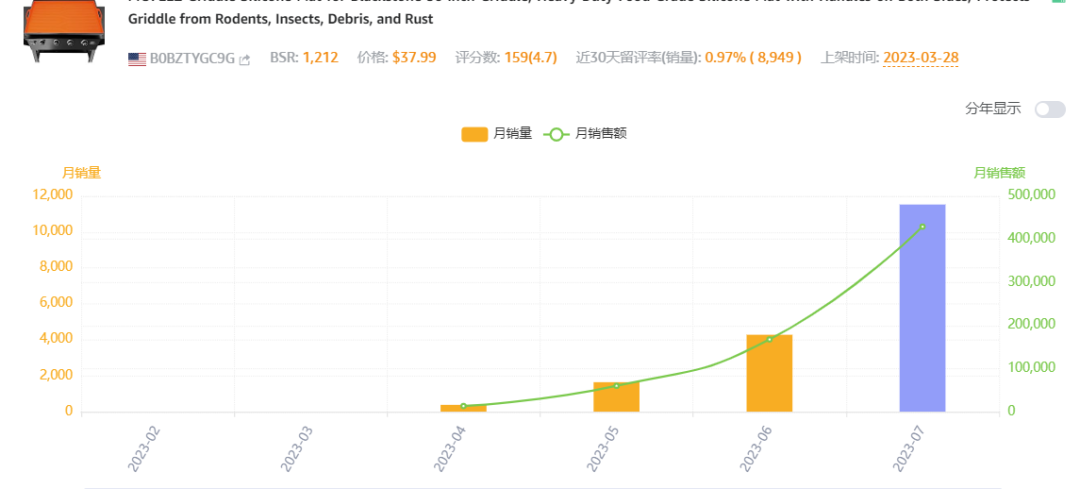
Task: Click the 500,000 right axis label
Action: pyautogui.click(x=1031, y=195)
